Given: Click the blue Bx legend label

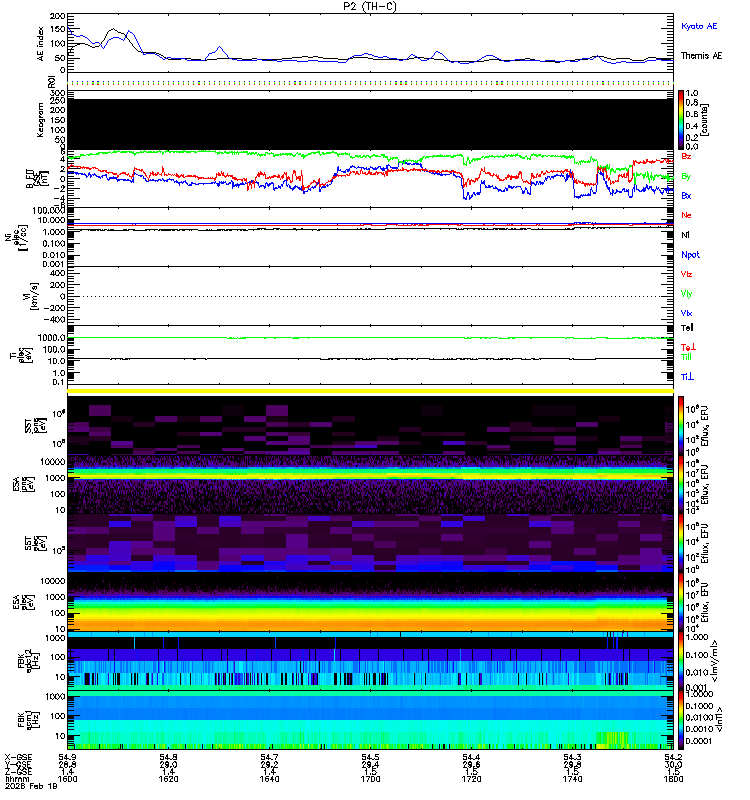Looking at the screenshot, I should 686,195.
